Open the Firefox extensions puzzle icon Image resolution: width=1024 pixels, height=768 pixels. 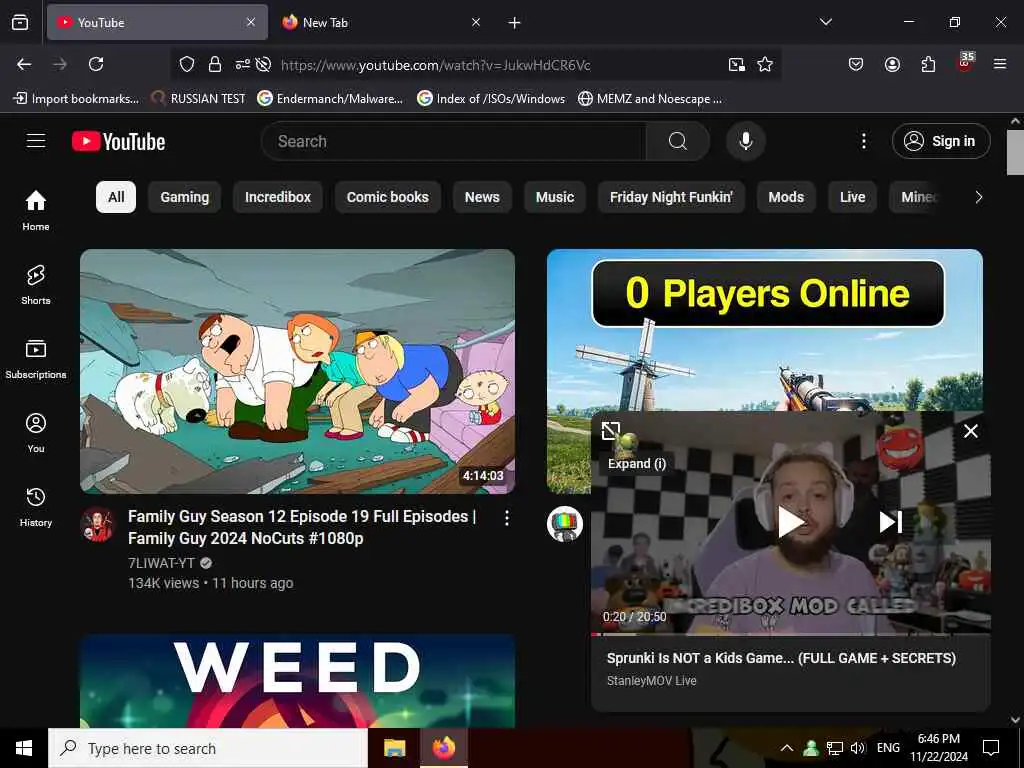[x=928, y=64]
